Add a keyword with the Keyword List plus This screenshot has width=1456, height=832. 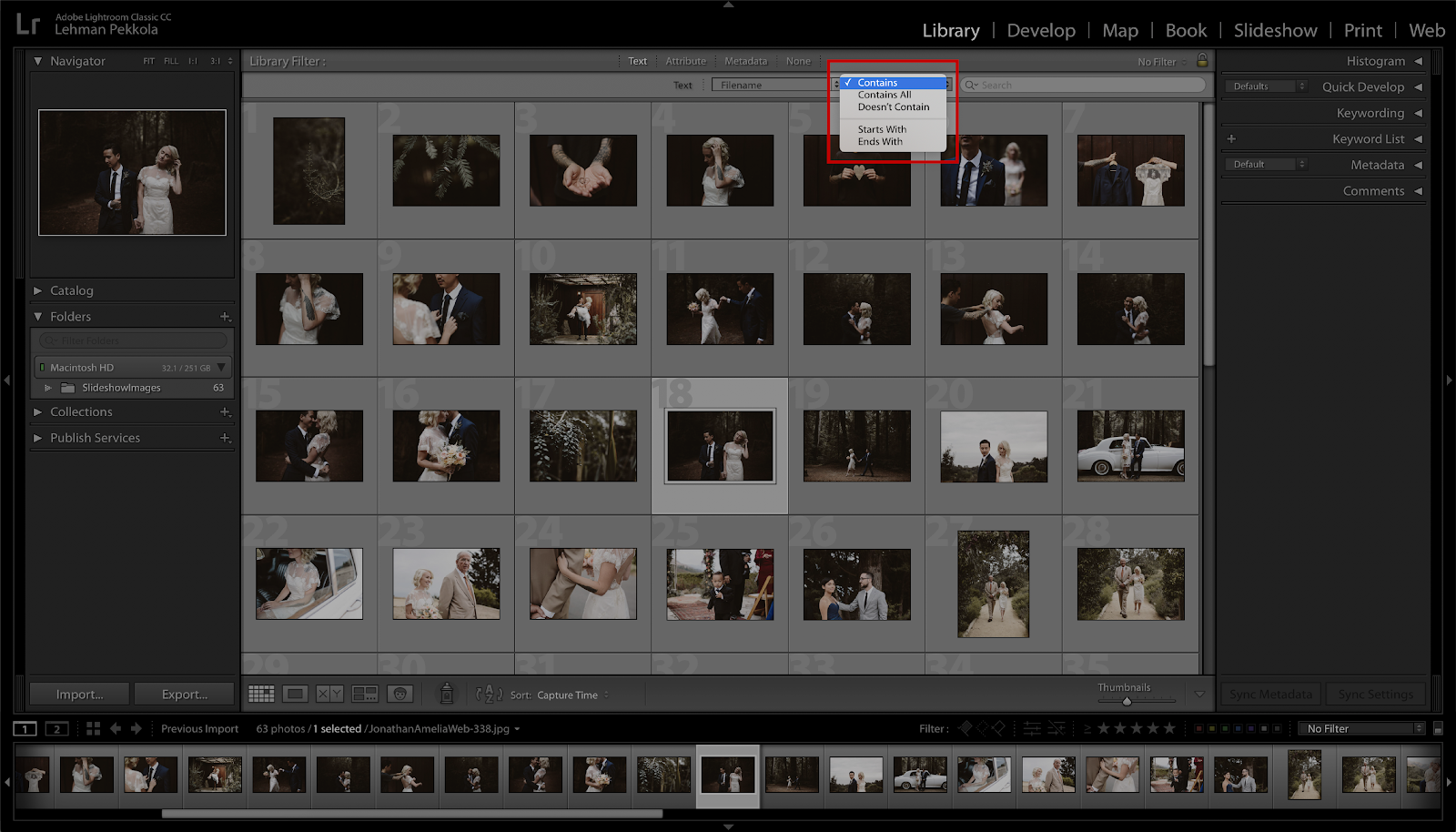click(1231, 139)
